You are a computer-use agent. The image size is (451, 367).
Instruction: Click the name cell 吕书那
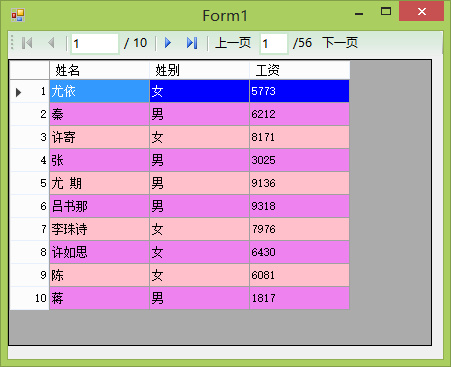pyautogui.click(x=99, y=206)
